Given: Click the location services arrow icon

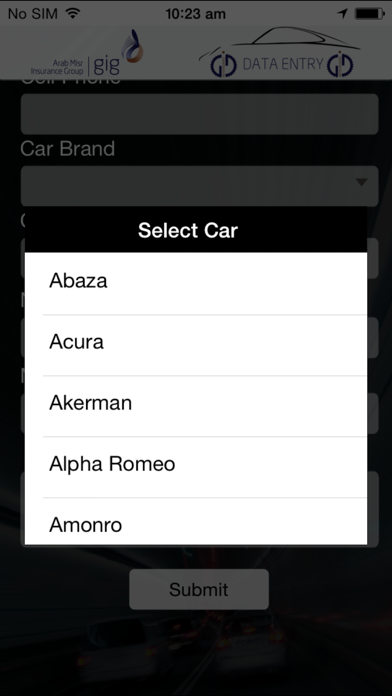Looking at the screenshot, I should 342,14.
